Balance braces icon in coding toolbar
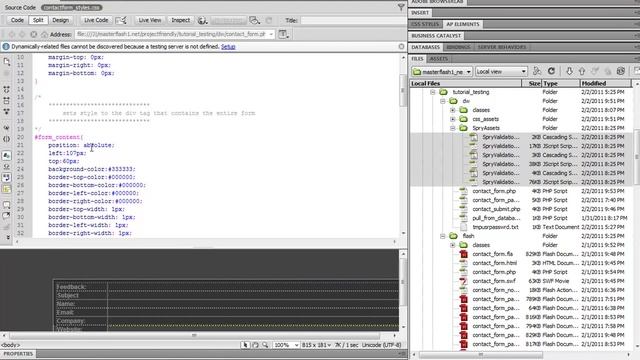 [x=7, y=139]
